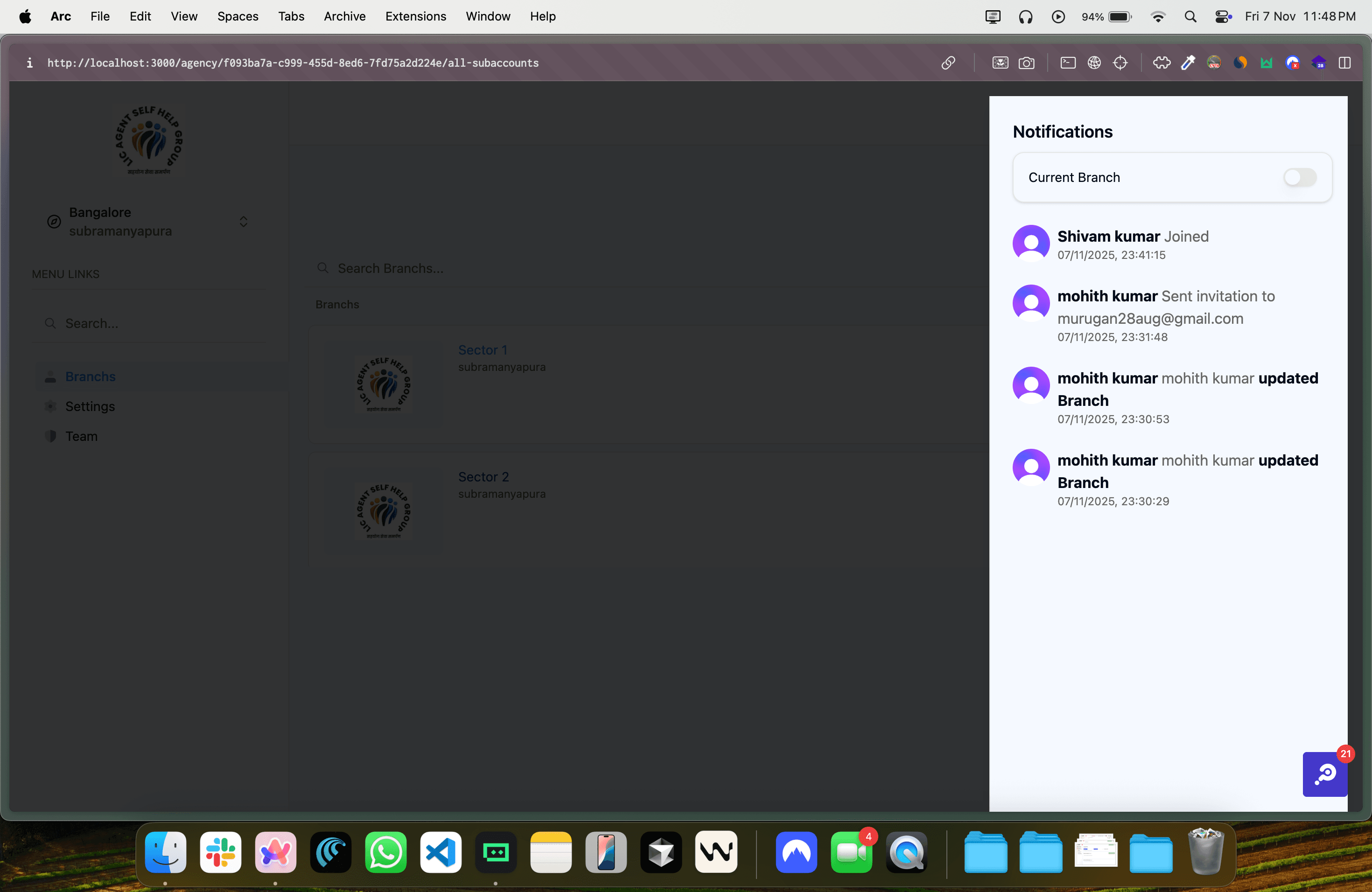Open the color picker eyedropper extension

[x=1188, y=63]
